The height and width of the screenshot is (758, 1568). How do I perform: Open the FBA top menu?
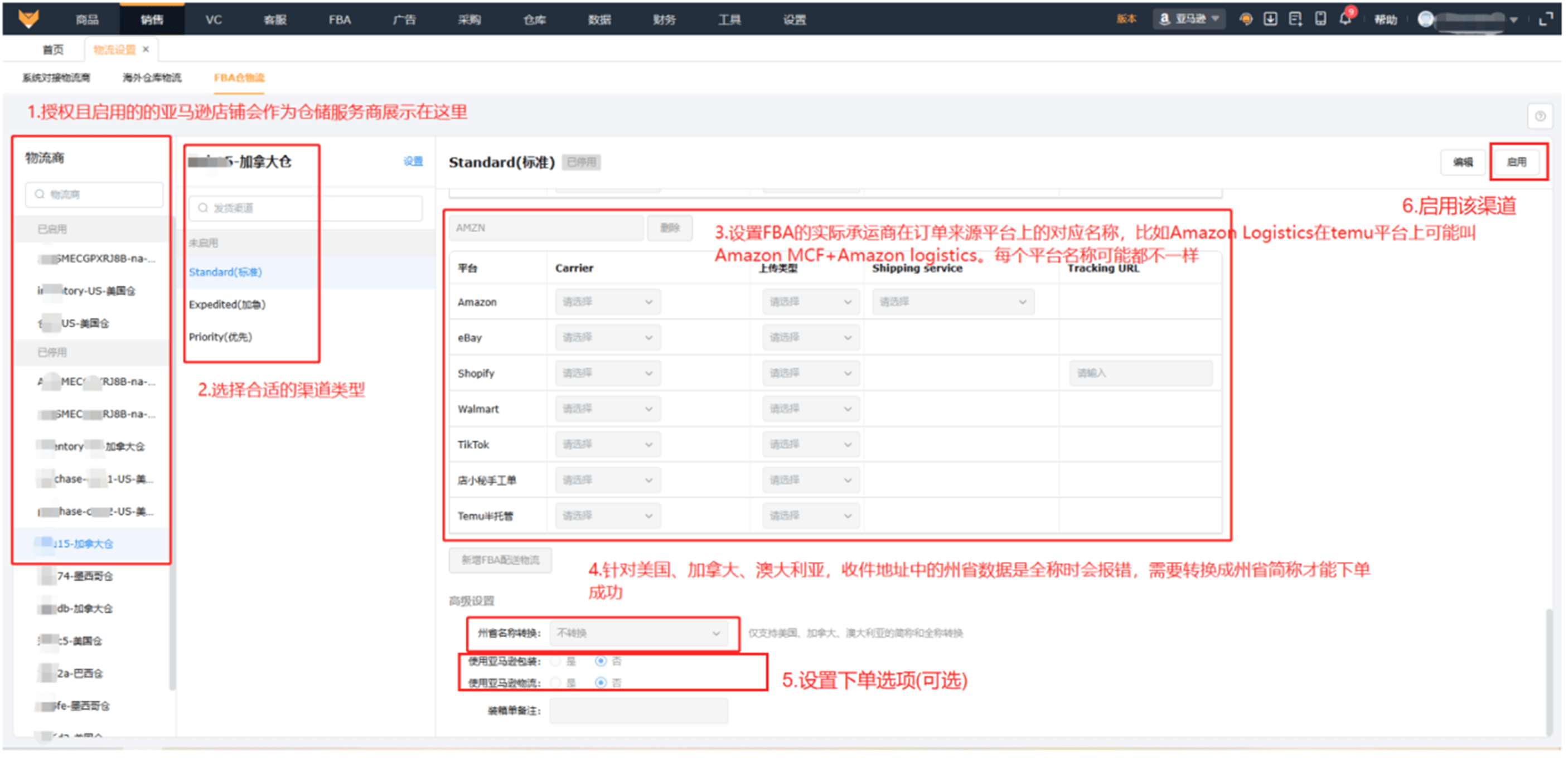point(340,20)
